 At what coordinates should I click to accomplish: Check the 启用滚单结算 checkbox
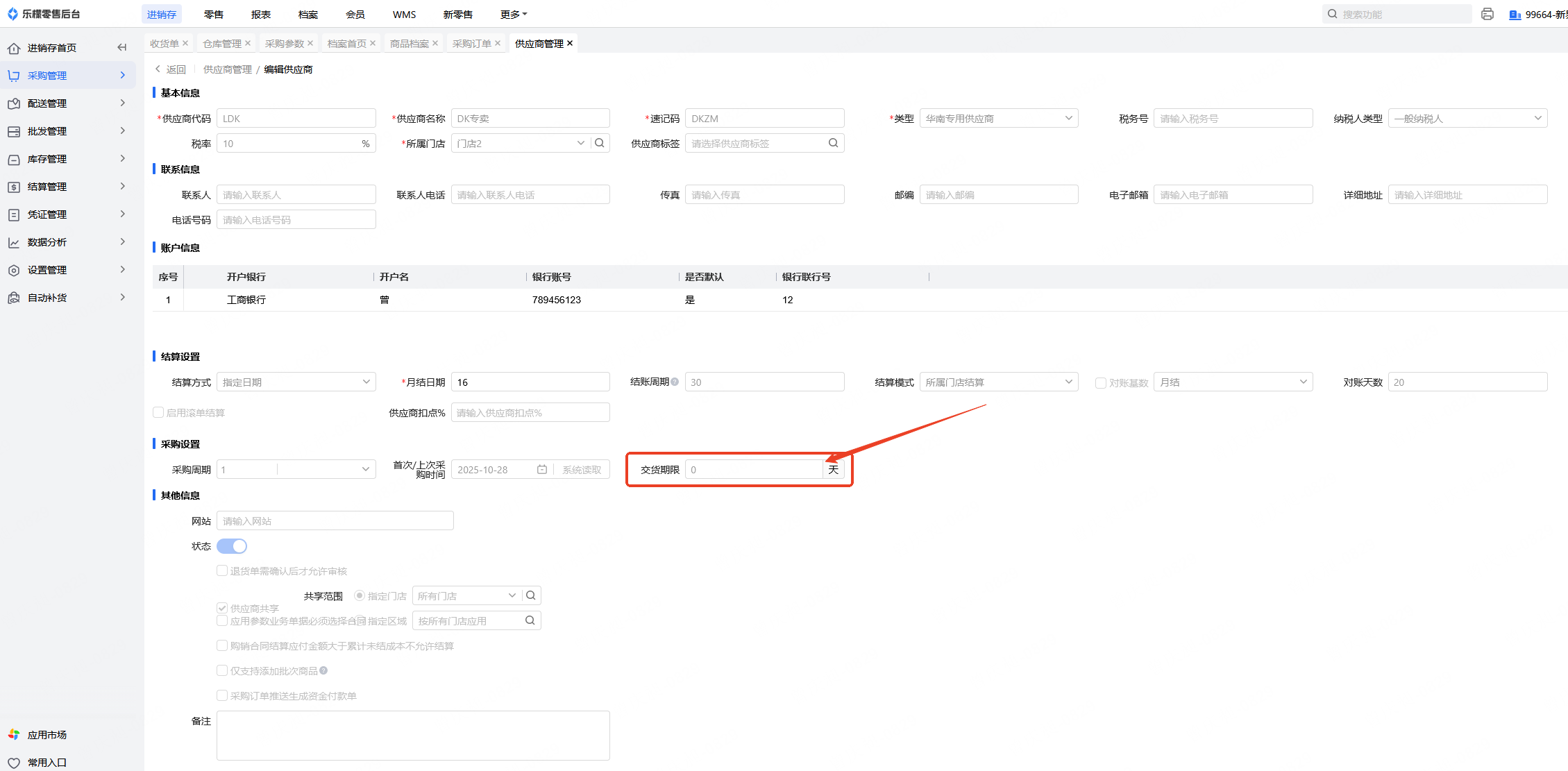(x=158, y=412)
